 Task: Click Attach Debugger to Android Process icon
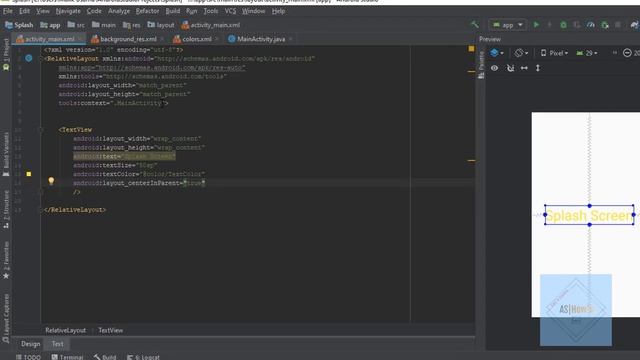(605, 25)
